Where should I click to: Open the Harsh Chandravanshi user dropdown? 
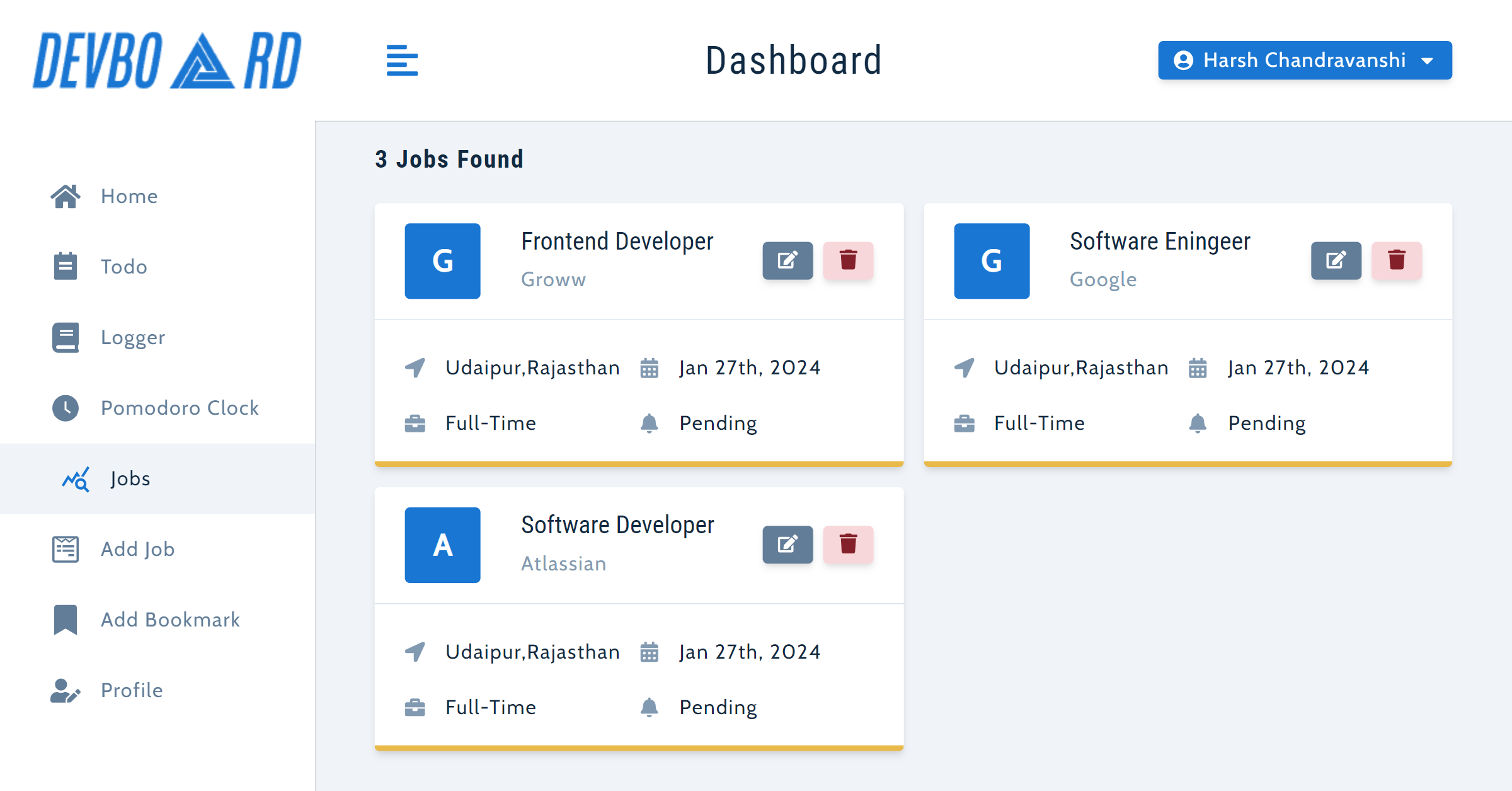coord(1305,61)
